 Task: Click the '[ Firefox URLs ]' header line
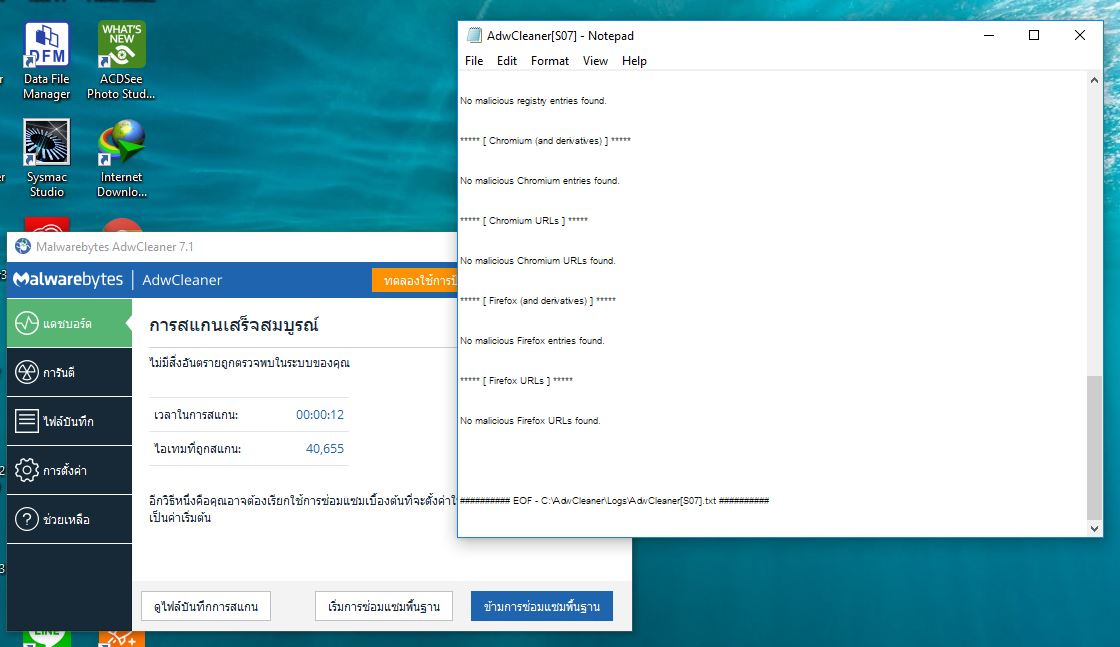point(516,381)
